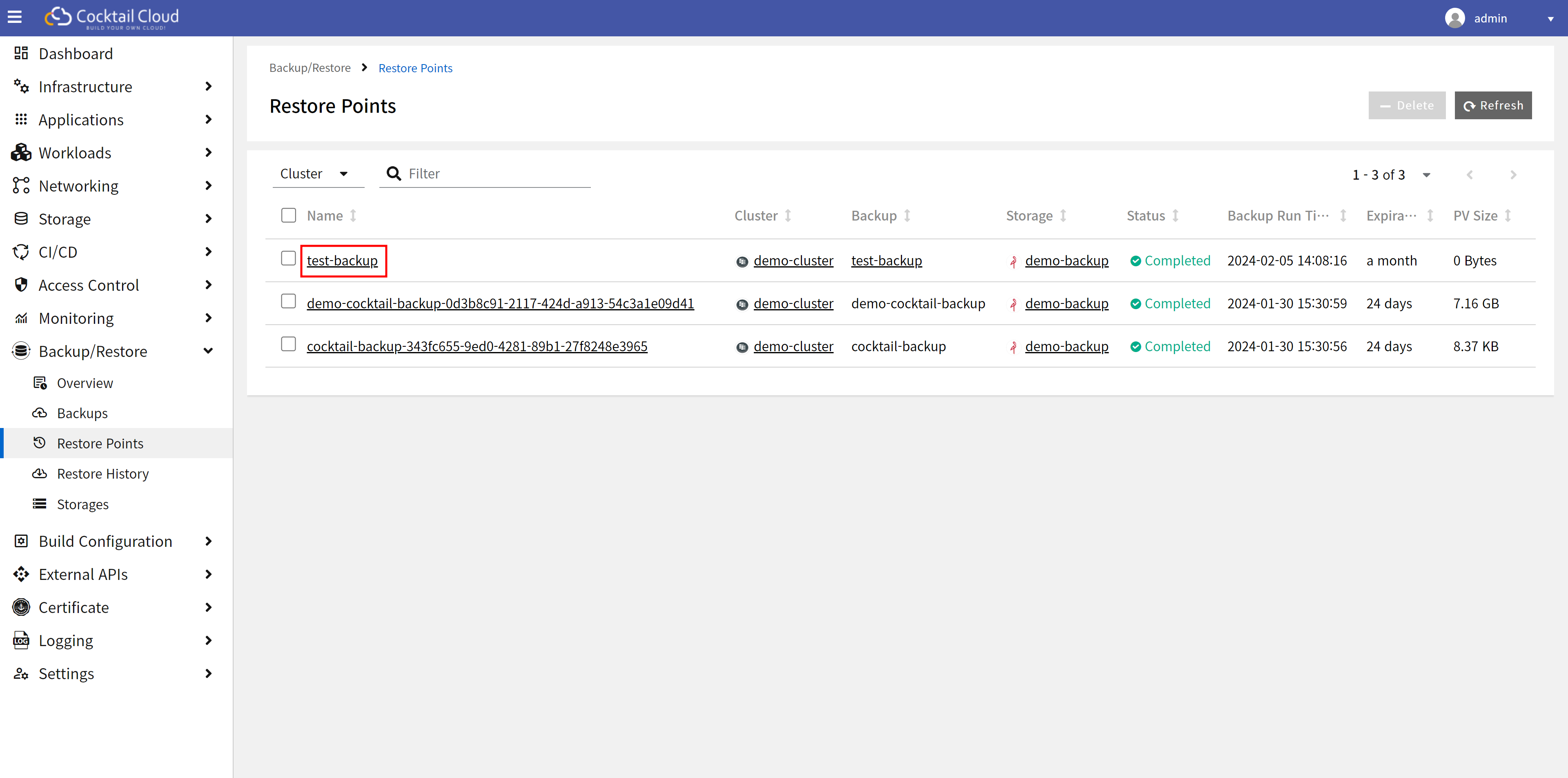Open the demo-cocktail-backup-0d3b8c91 restore point link

tap(500, 303)
